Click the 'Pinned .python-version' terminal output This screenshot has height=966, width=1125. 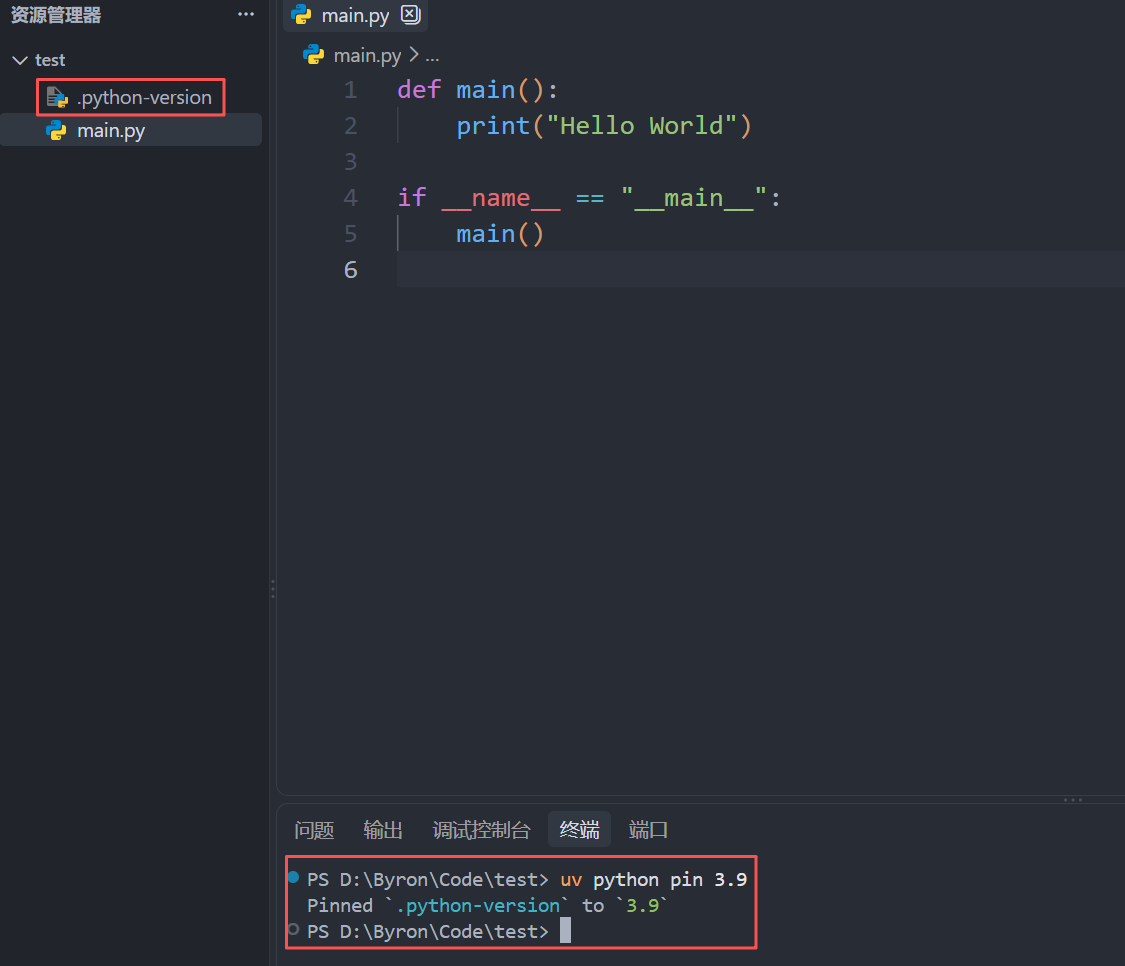(x=487, y=906)
